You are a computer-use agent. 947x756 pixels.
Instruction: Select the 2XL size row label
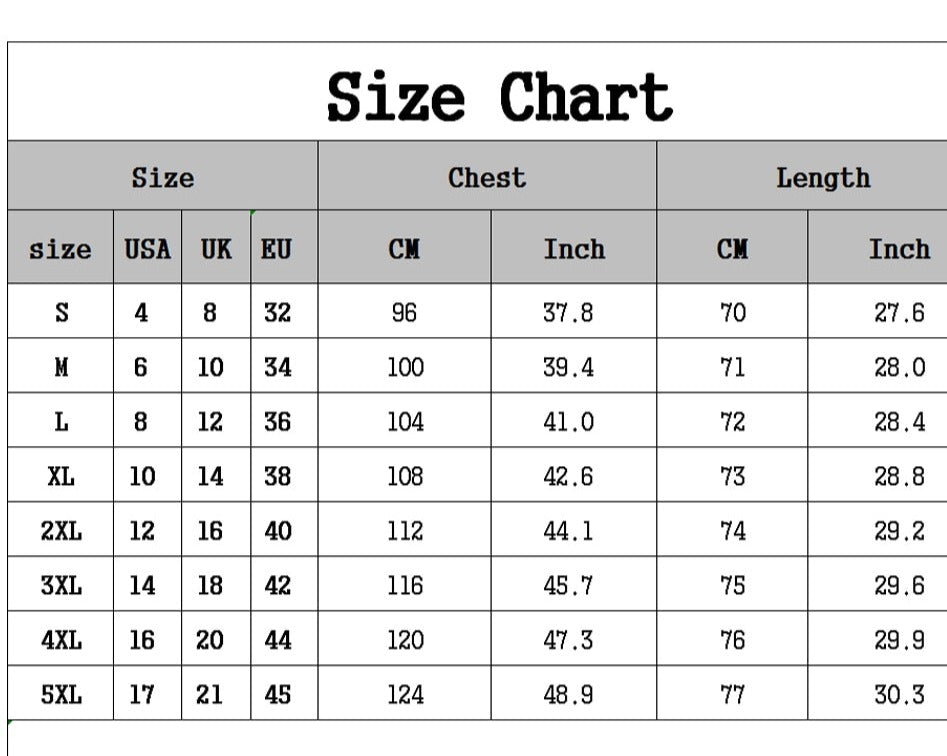tap(60, 530)
